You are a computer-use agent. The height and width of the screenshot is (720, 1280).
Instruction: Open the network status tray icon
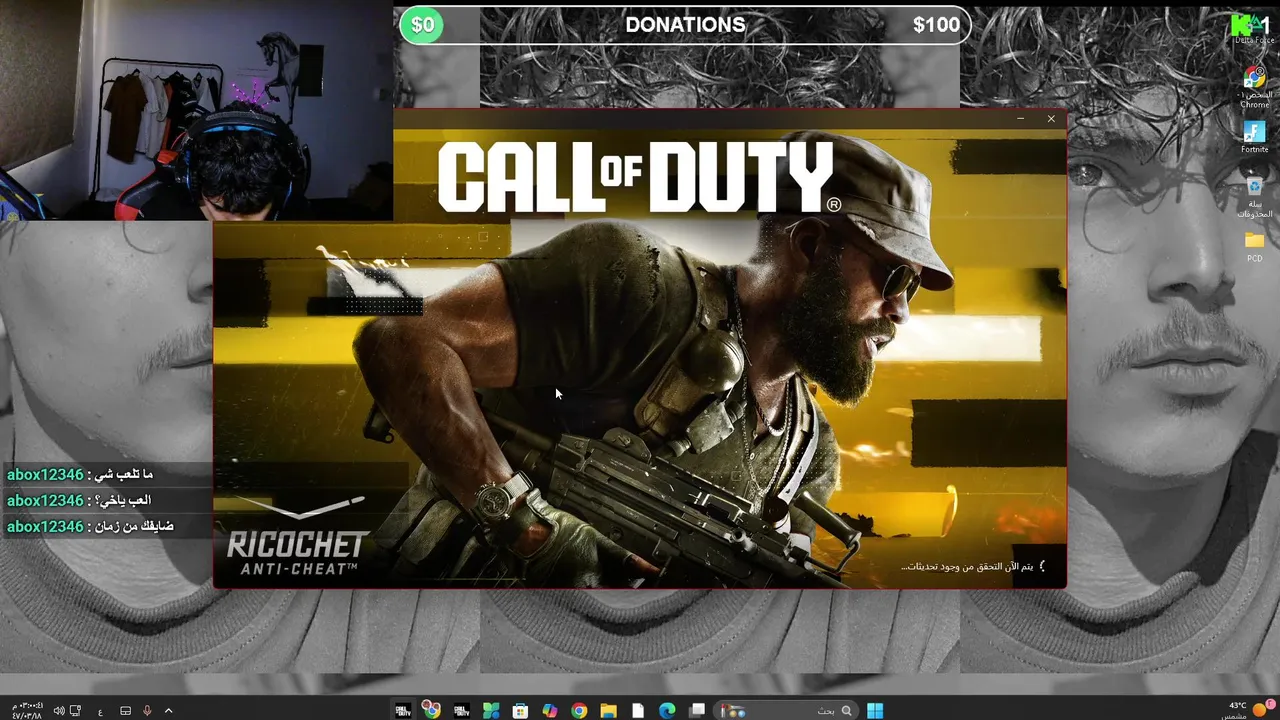point(75,711)
